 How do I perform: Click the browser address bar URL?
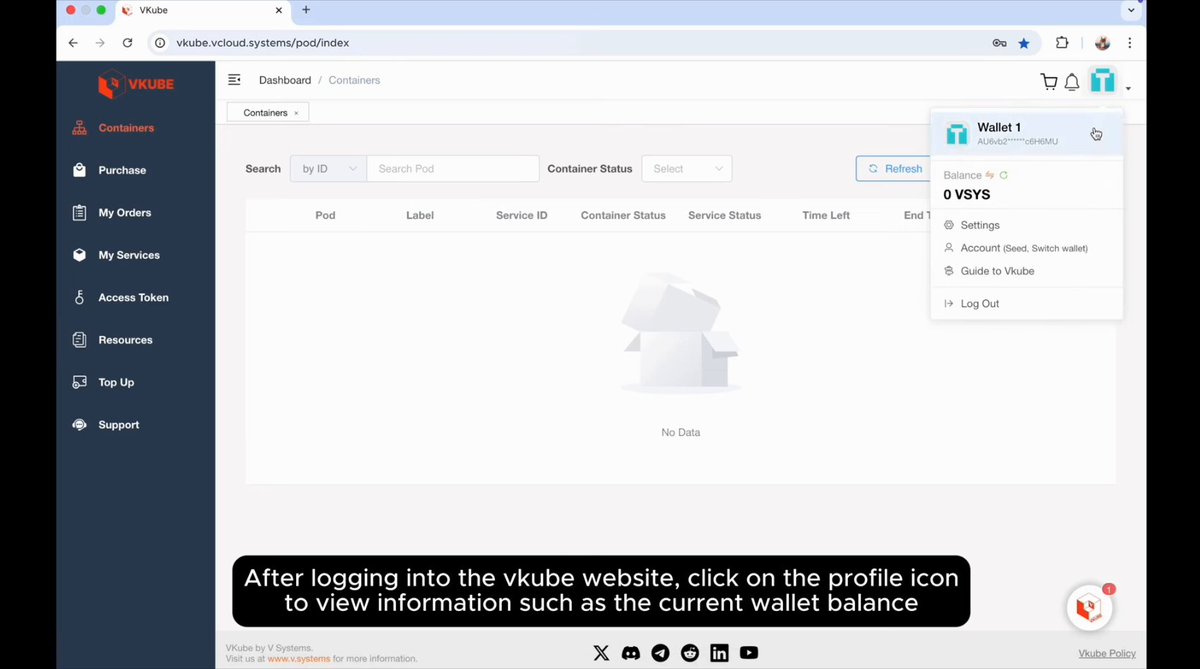pyautogui.click(x=263, y=43)
